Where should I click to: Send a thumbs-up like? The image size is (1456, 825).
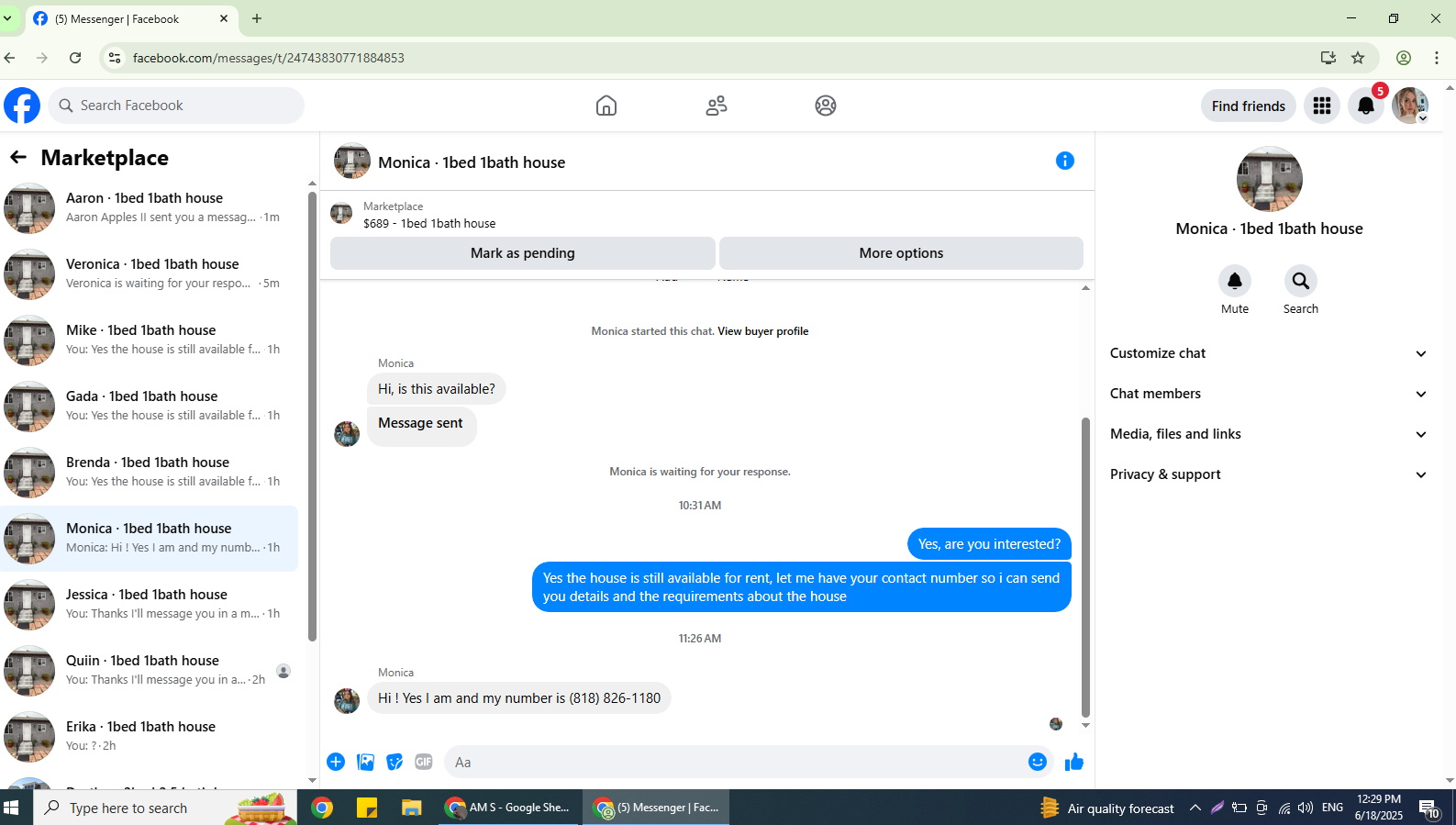pyautogui.click(x=1074, y=762)
